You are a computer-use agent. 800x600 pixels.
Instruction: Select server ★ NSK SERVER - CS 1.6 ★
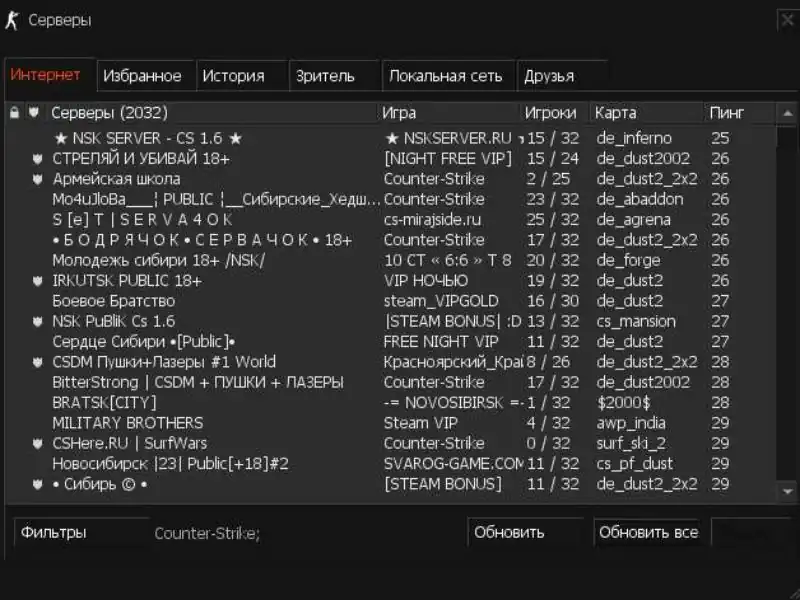(x=390, y=138)
